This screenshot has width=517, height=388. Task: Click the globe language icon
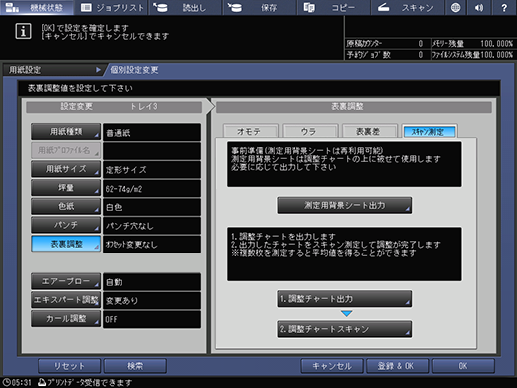tap(455, 7)
